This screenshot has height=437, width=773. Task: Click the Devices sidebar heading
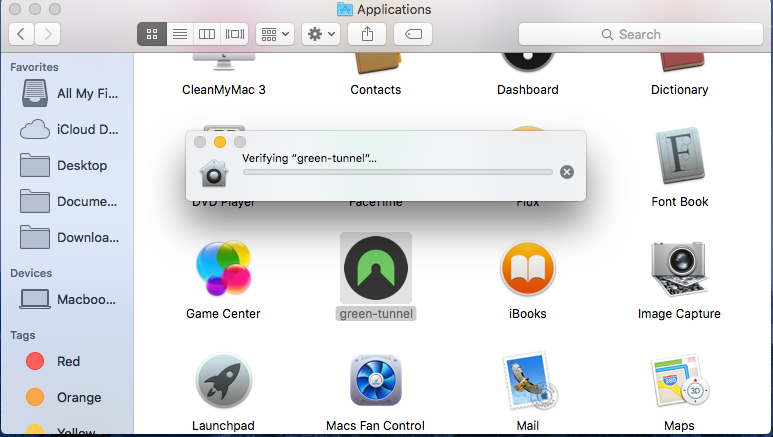click(x=31, y=273)
